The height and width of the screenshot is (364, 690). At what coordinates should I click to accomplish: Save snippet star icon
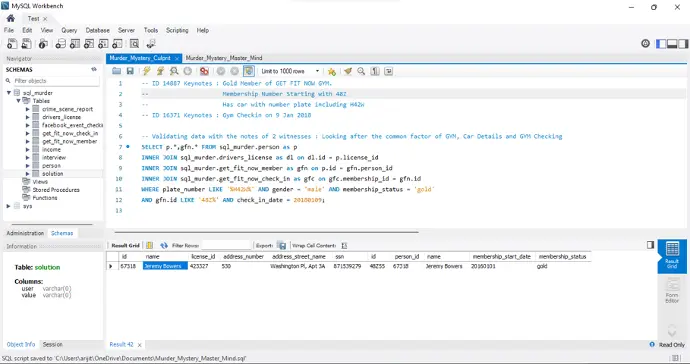[x=332, y=71]
